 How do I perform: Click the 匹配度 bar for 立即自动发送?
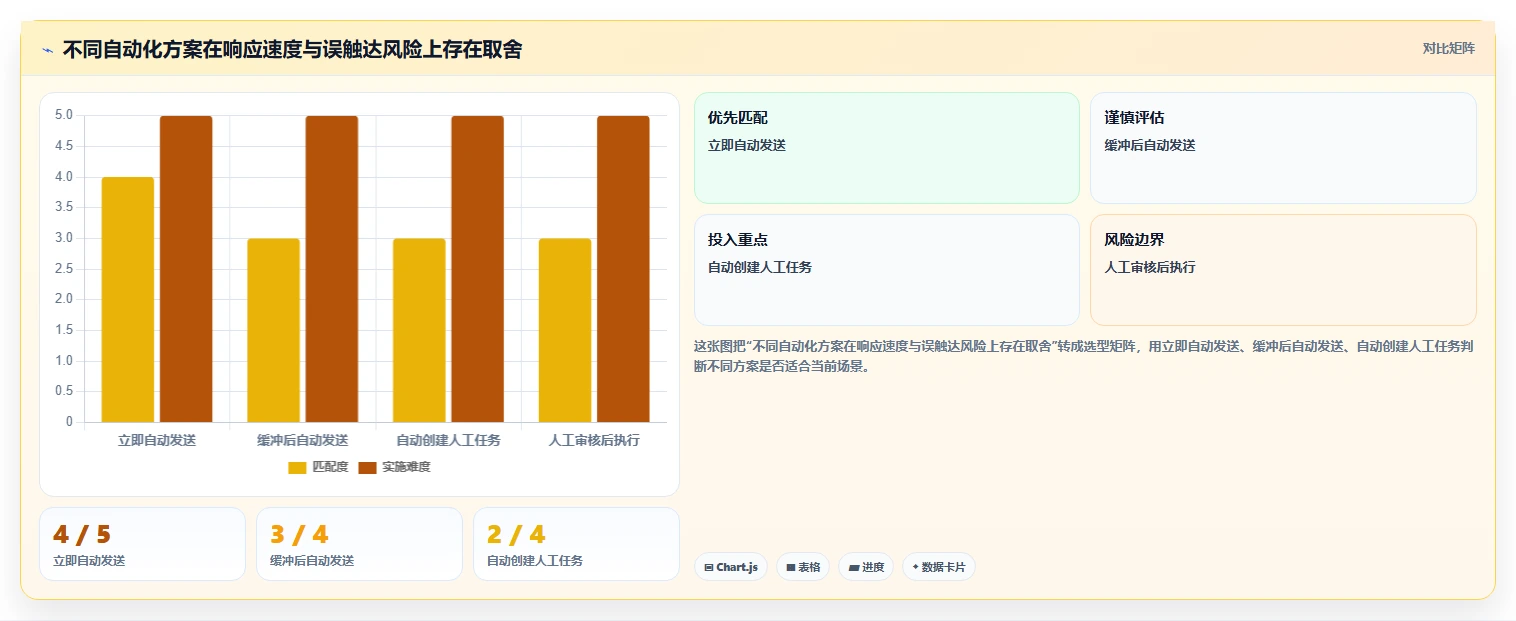click(128, 300)
